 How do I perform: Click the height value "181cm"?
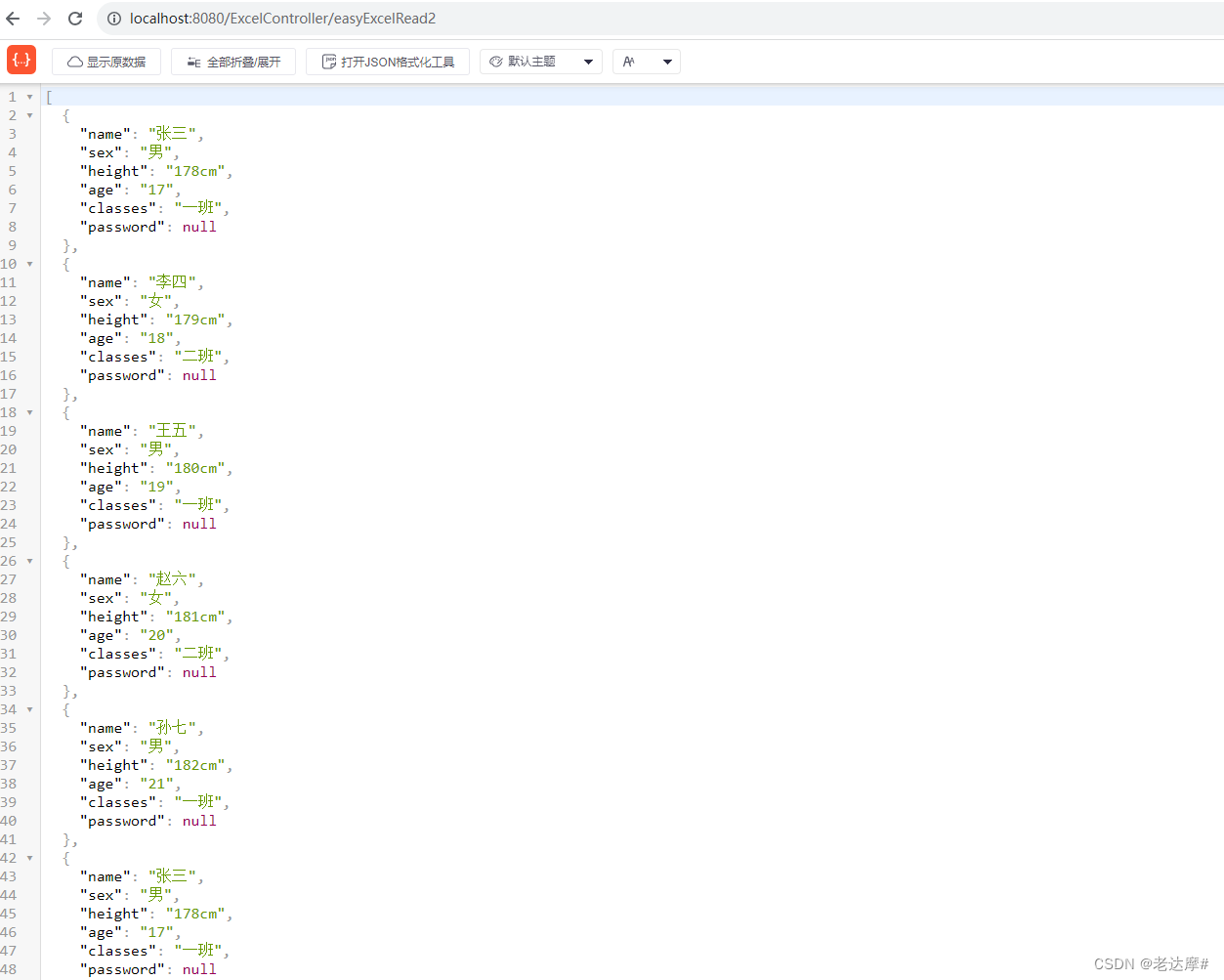click(195, 617)
